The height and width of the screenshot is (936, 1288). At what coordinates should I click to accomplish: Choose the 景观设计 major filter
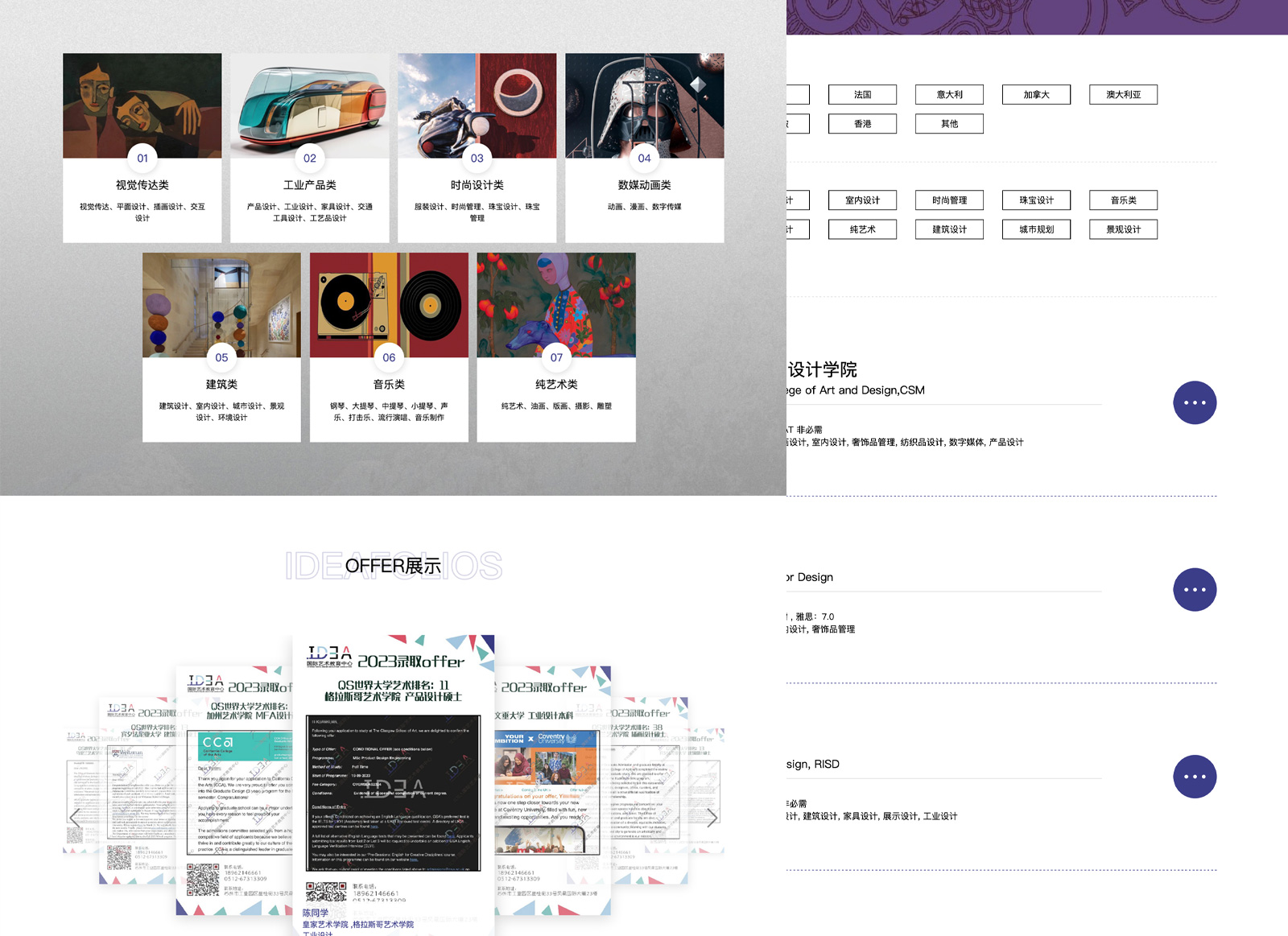pos(1124,229)
